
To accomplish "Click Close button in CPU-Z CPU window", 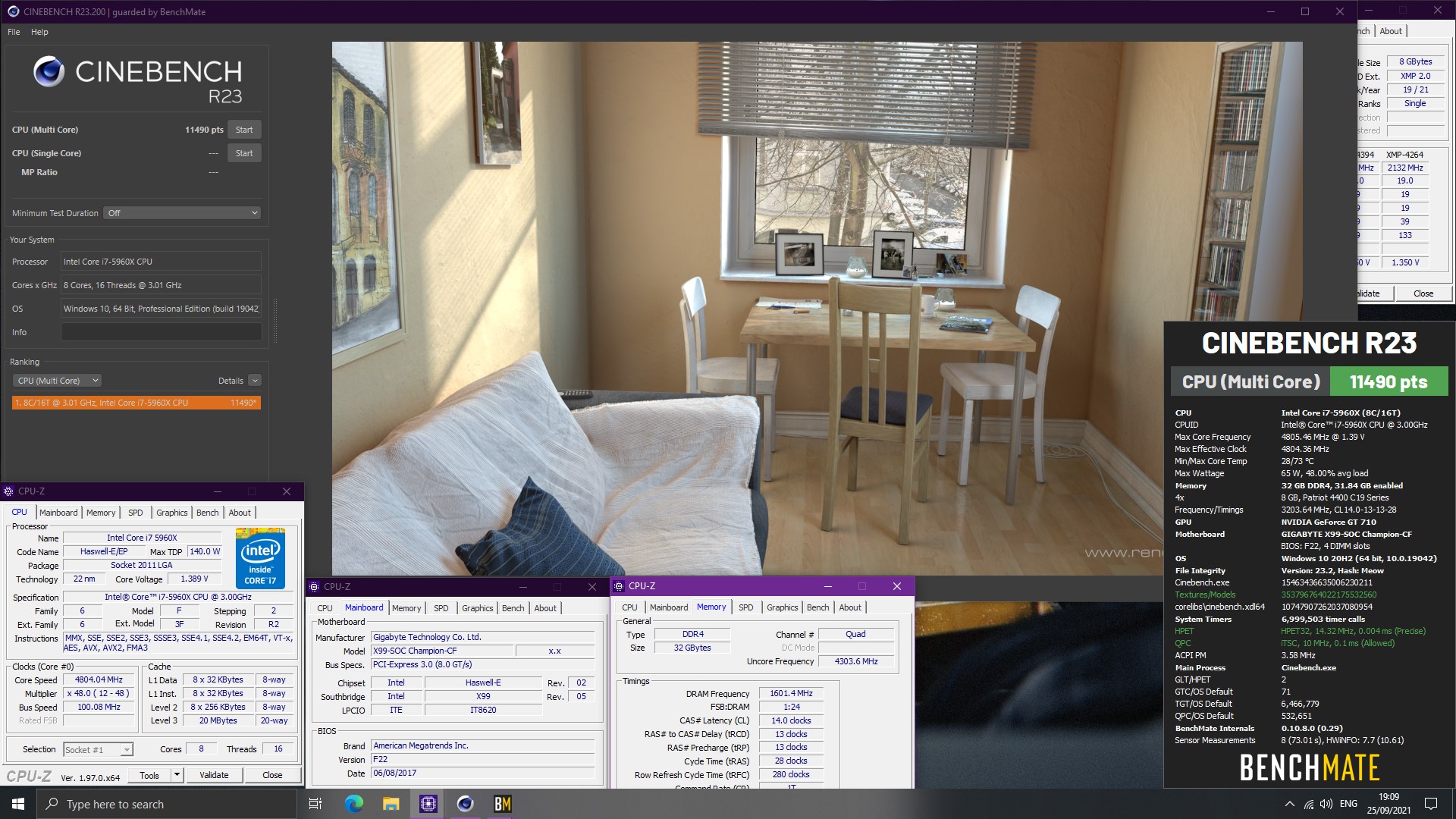I will [272, 775].
